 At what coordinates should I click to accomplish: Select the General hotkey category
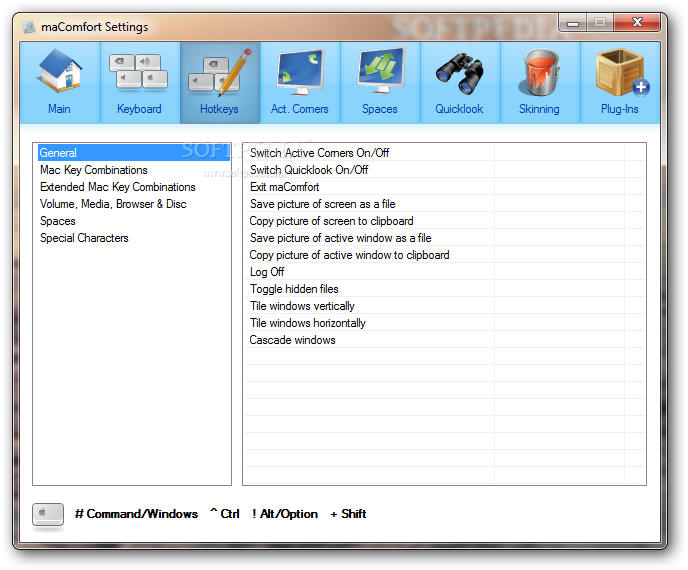pos(134,153)
